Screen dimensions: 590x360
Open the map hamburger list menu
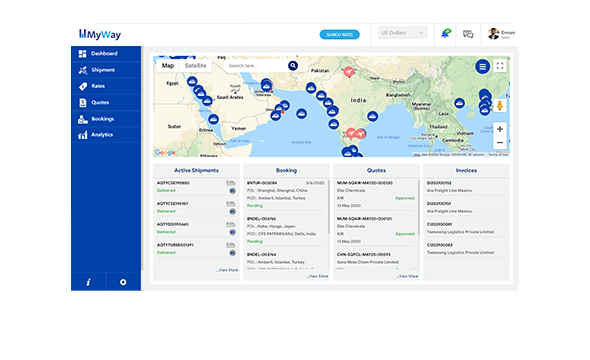(482, 67)
